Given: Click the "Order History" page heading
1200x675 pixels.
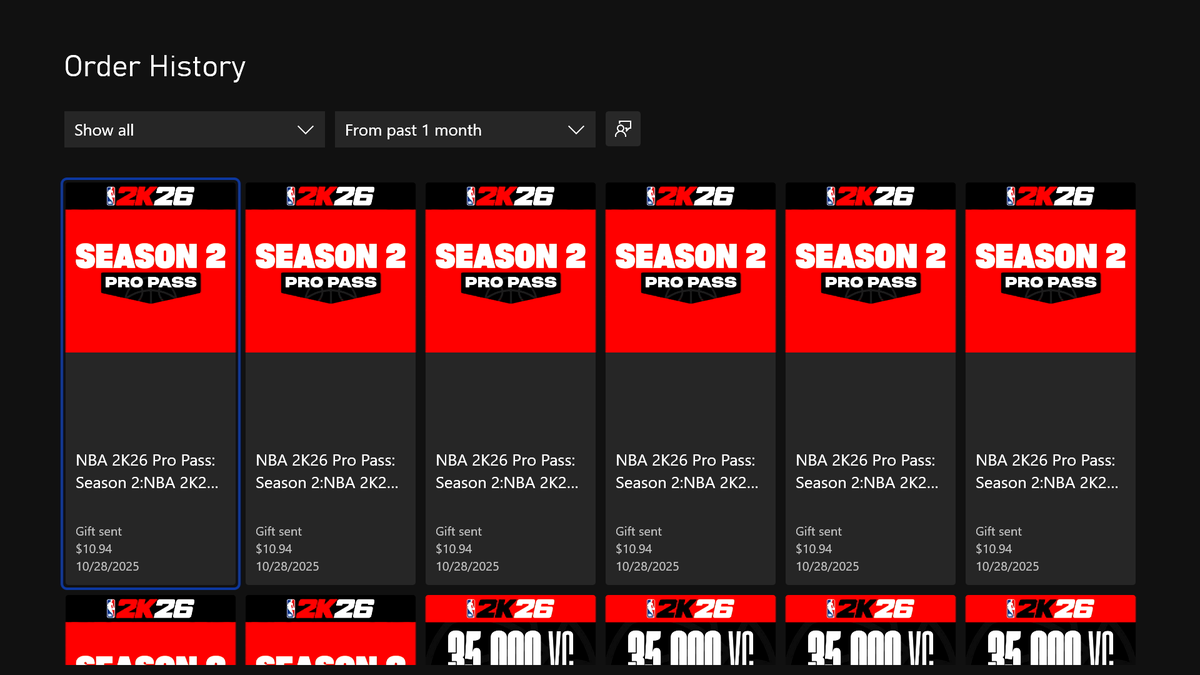Looking at the screenshot, I should (155, 67).
